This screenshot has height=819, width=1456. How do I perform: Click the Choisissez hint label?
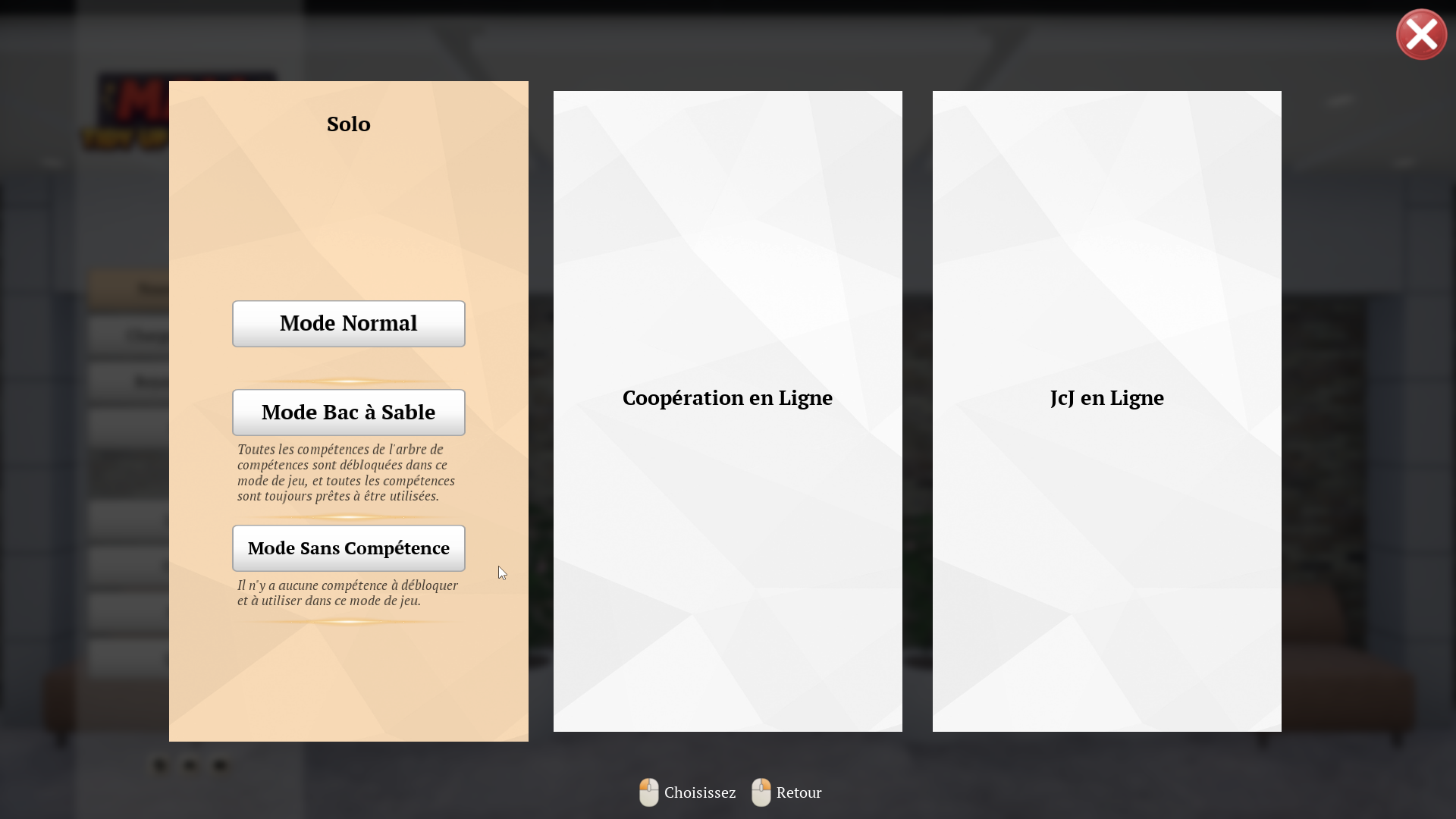click(700, 792)
